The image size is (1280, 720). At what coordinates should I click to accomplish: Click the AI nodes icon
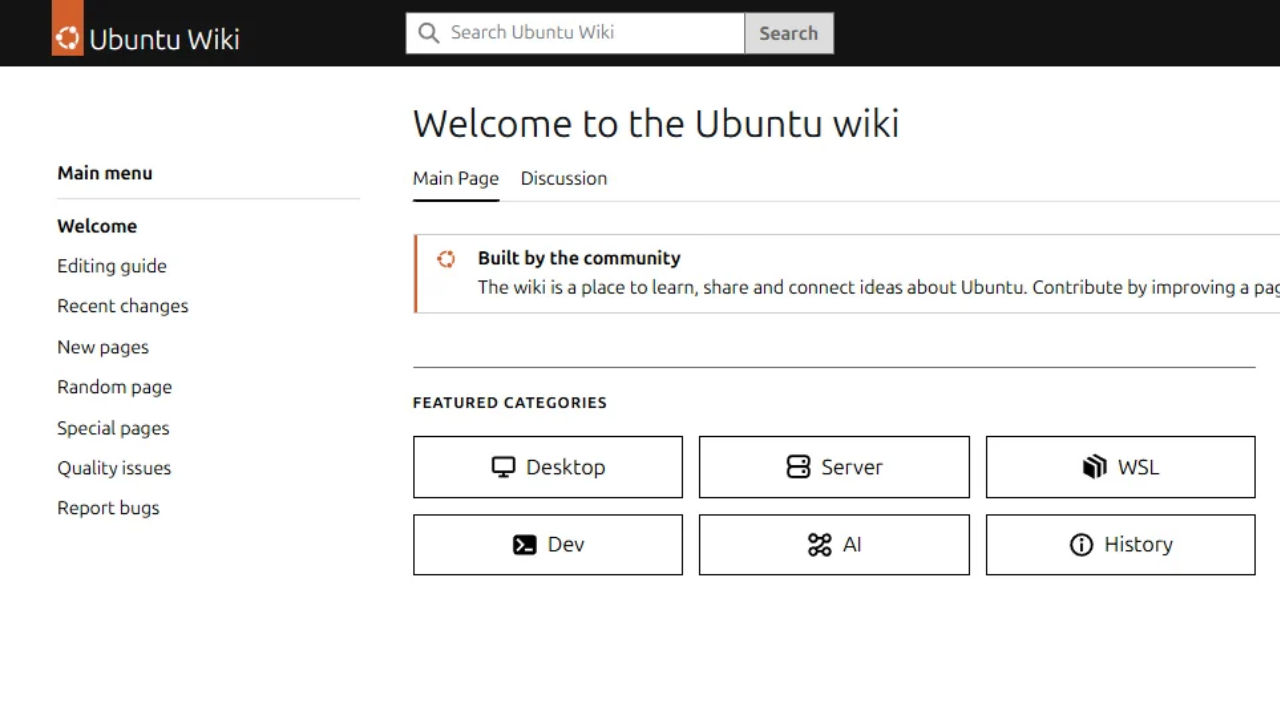(820, 545)
